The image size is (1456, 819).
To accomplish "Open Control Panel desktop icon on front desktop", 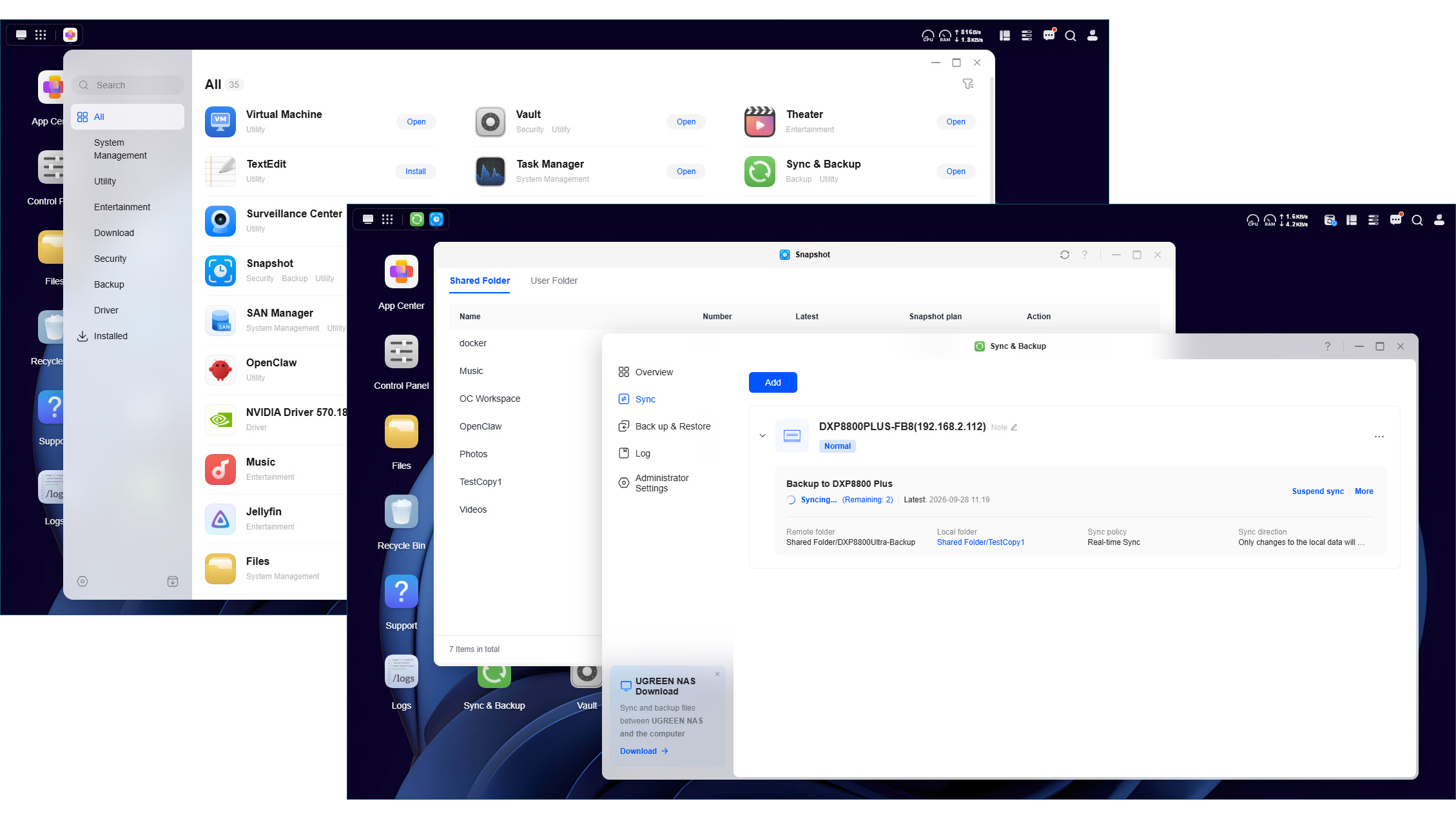I will (401, 352).
